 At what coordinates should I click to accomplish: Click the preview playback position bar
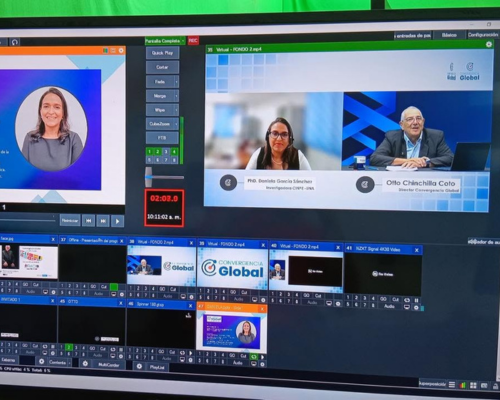28,220
